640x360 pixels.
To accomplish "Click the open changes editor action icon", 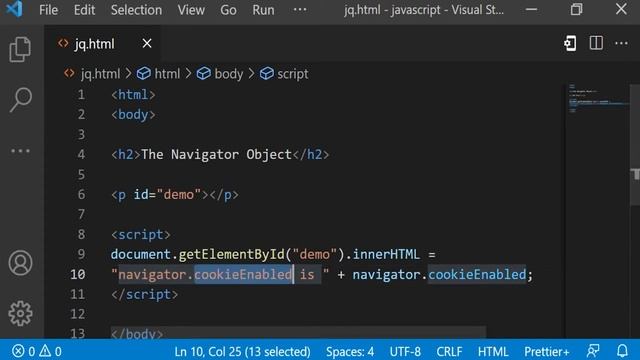I will tap(570, 43).
